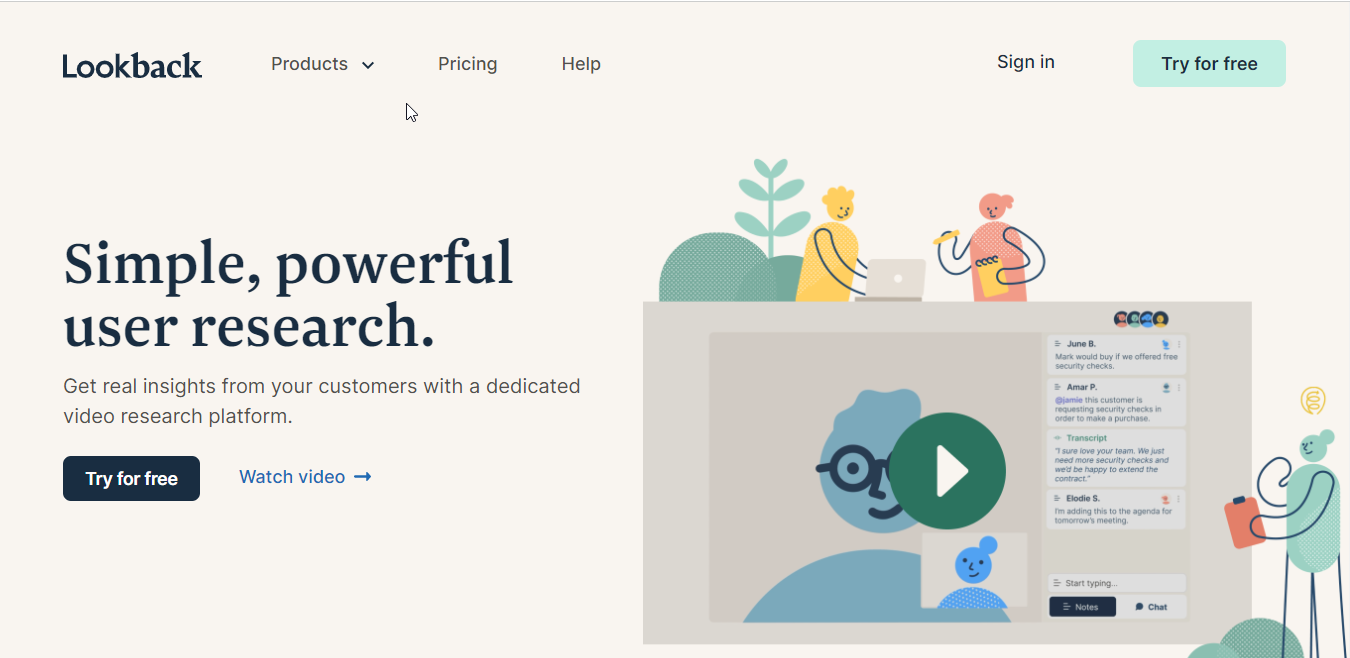
Task: Click the Lookback logo
Action: click(131, 64)
